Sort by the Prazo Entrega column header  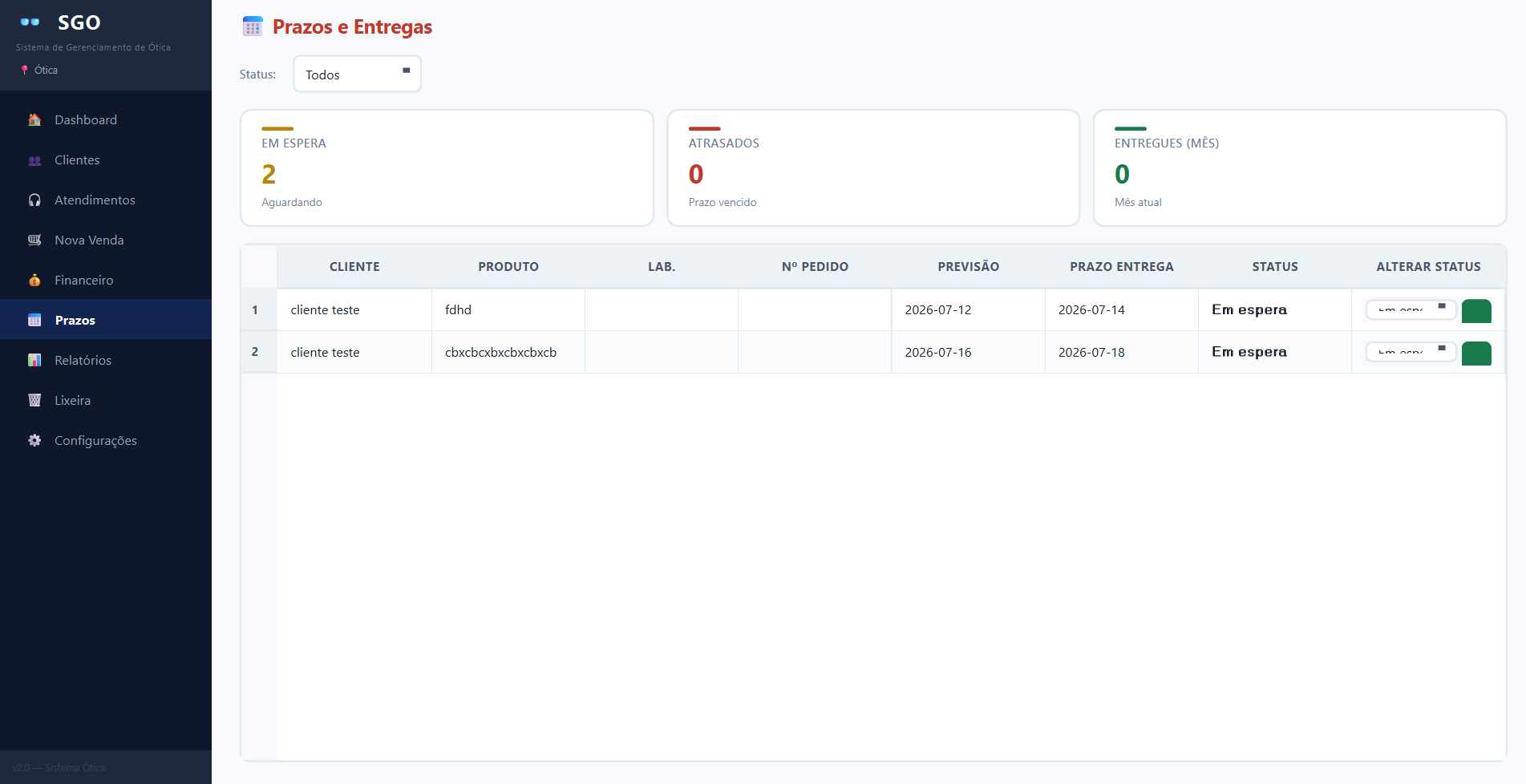(1121, 266)
